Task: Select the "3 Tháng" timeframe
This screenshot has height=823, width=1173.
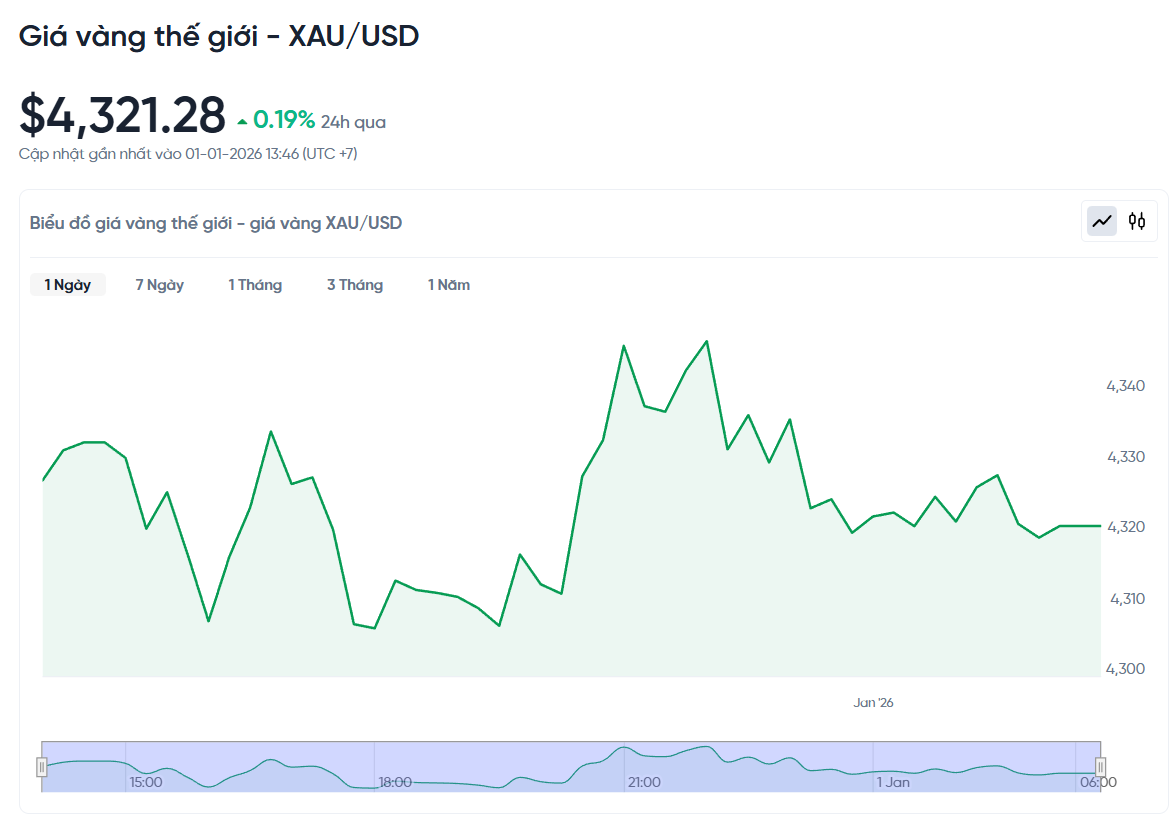Action: [x=355, y=284]
